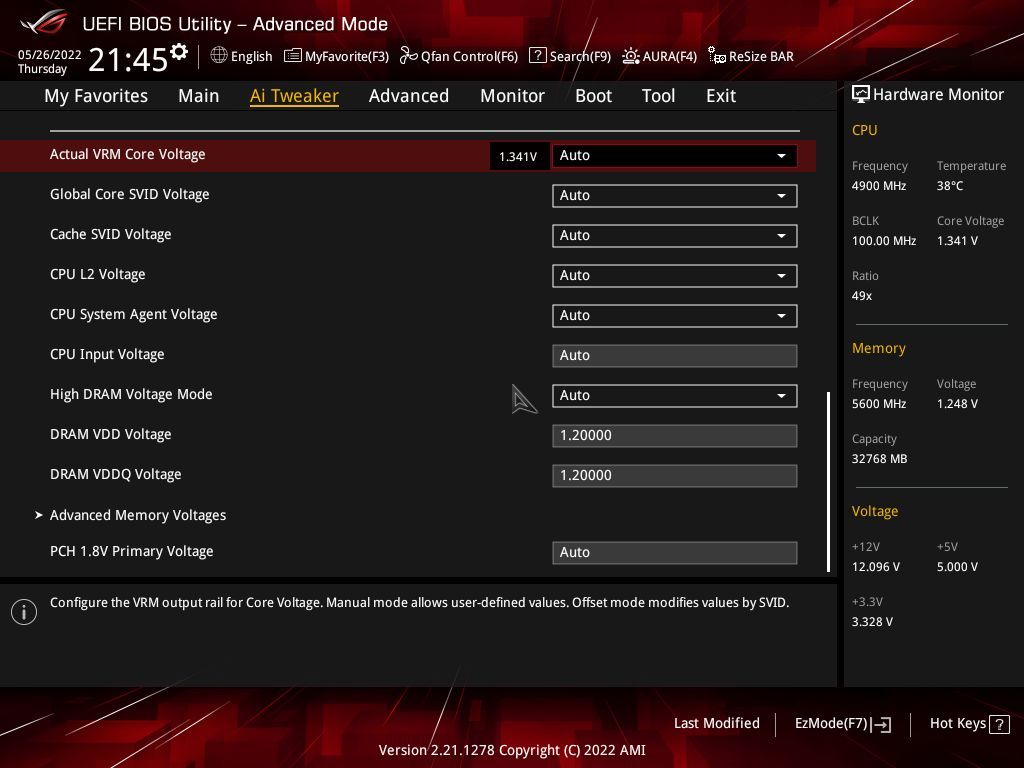The image size is (1024, 768).
Task: Click the 21:45 clock display
Action: [x=128, y=60]
